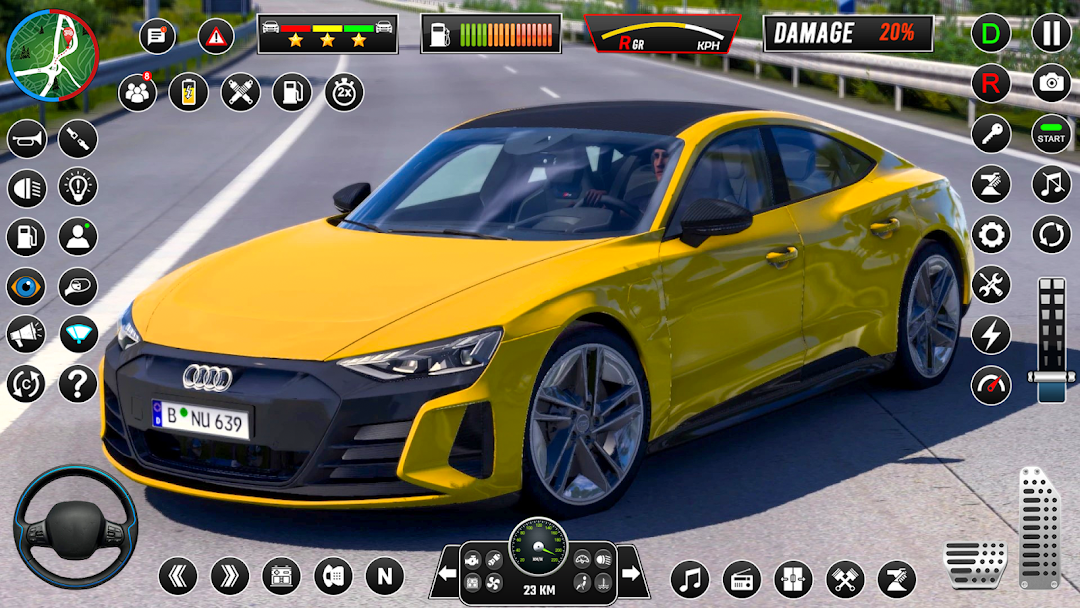The image size is (1080, 608).
Task: Toggle the fan icon on the dashboard panel
Action: click(493, 584)
